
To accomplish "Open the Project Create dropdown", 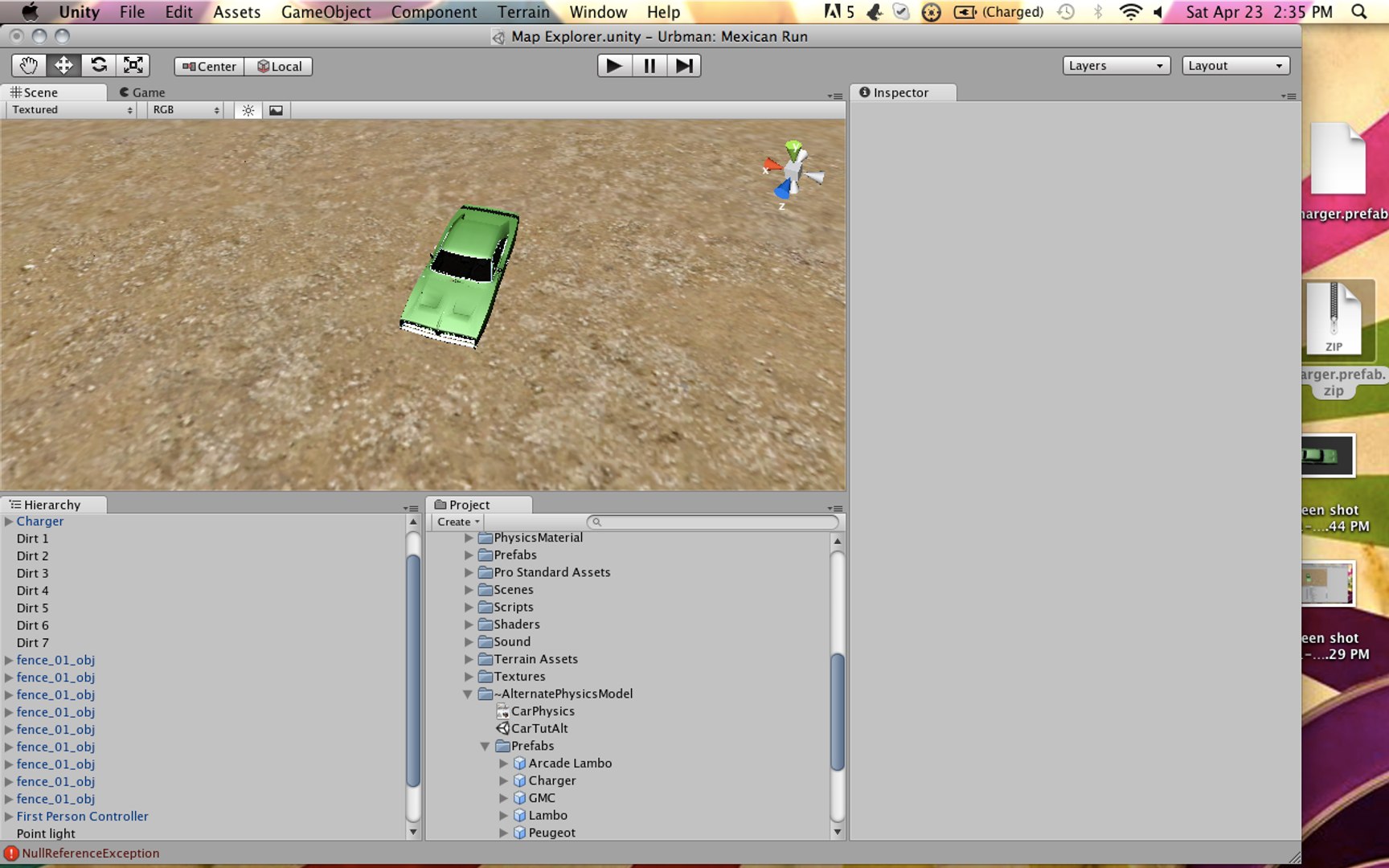I will pos(458,522).
